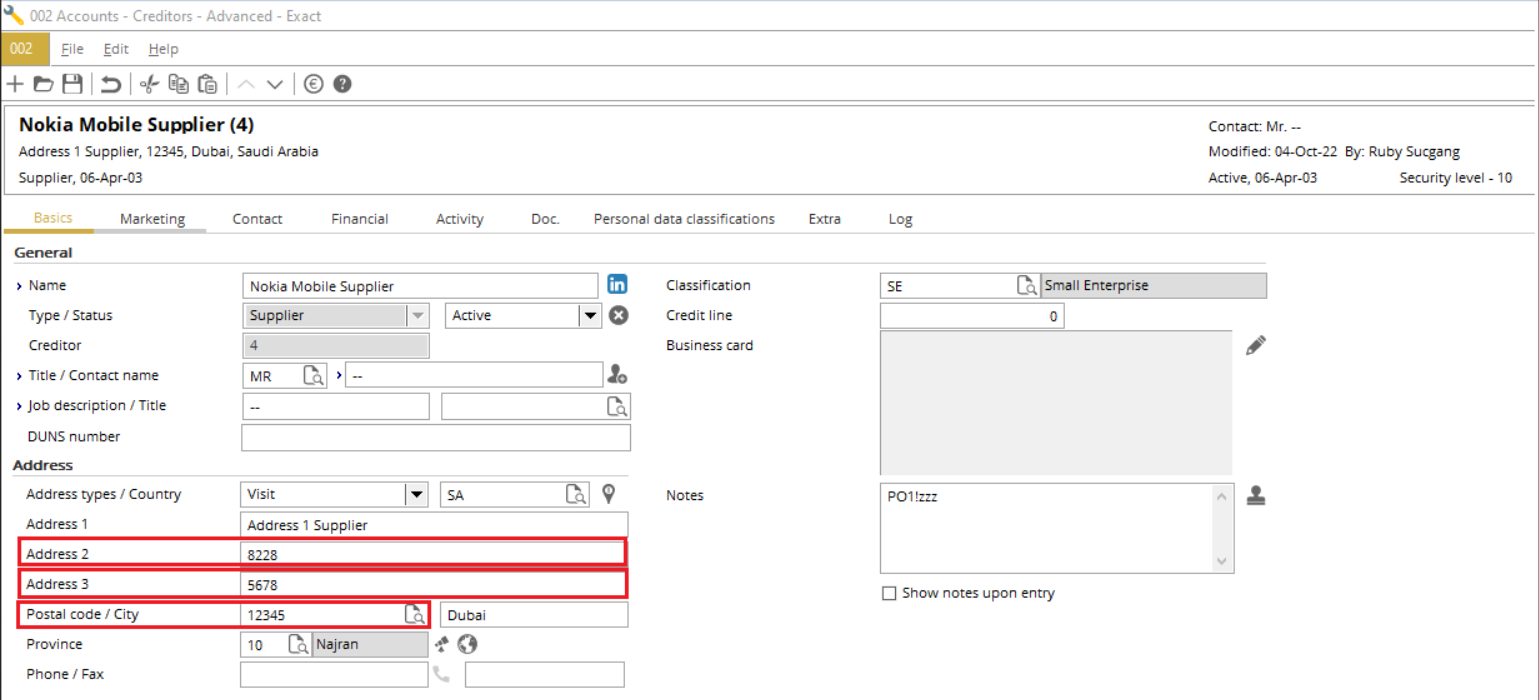
Task: Click the LinkedIn icon beside Name
Action: (618, 284)
